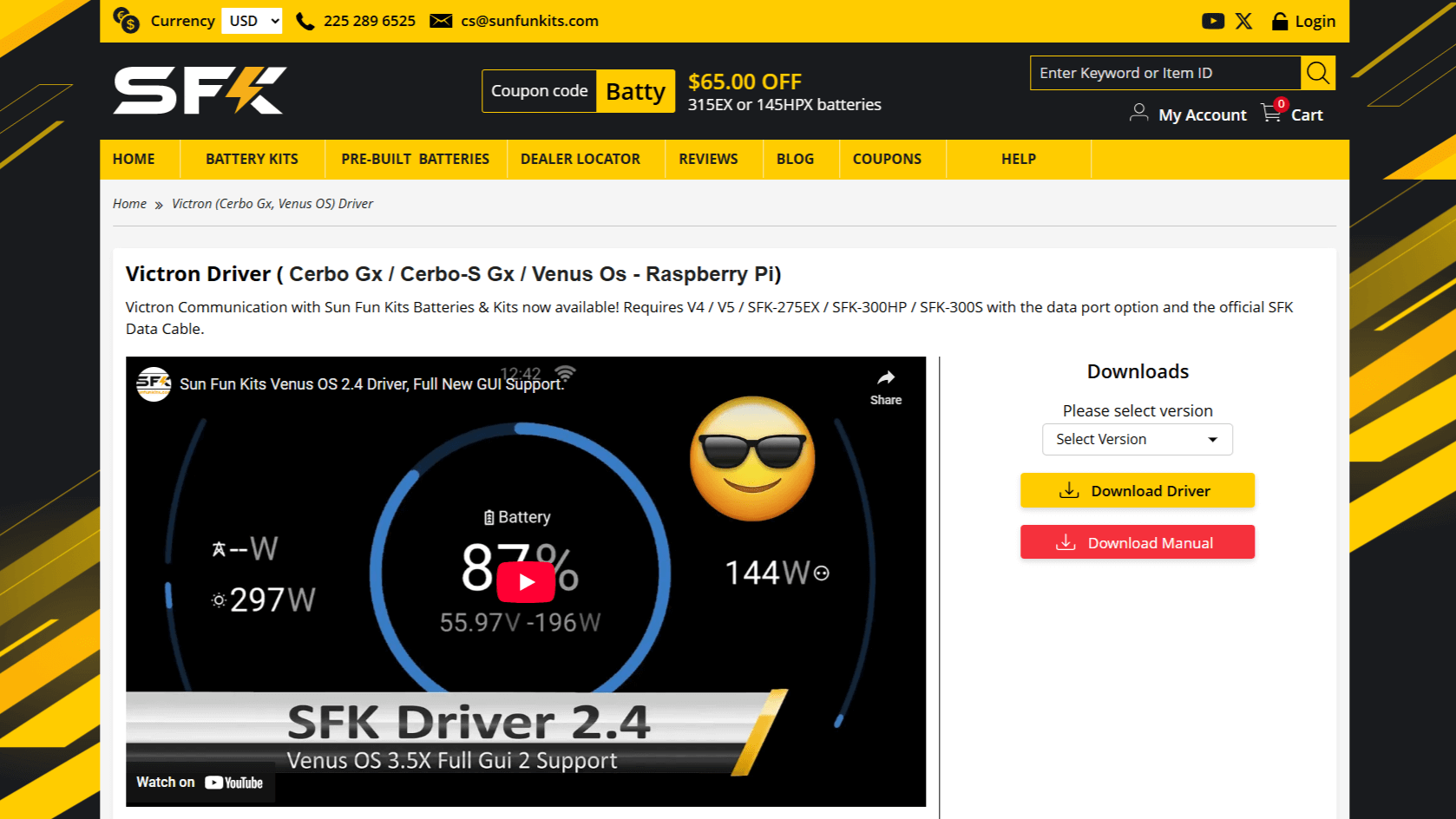This screenshot has width=1456, height=819.
Task: Click the Batty coupon code box
Action: pyautogui.click(x=635, y=91)
